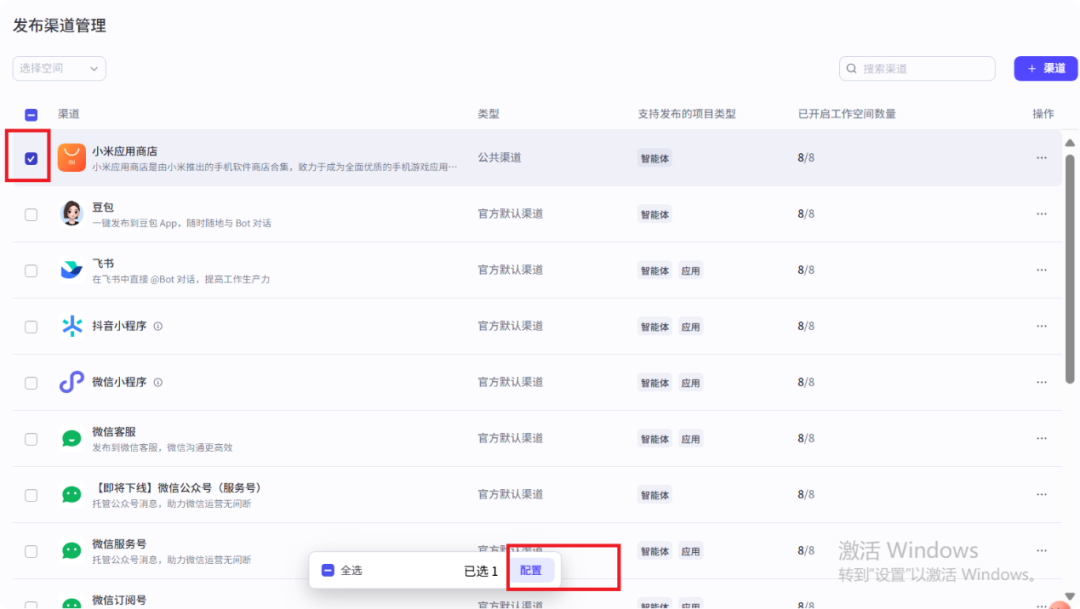Open the 选择空间 dropdown
1080x609 pixels.
point(59,68)
